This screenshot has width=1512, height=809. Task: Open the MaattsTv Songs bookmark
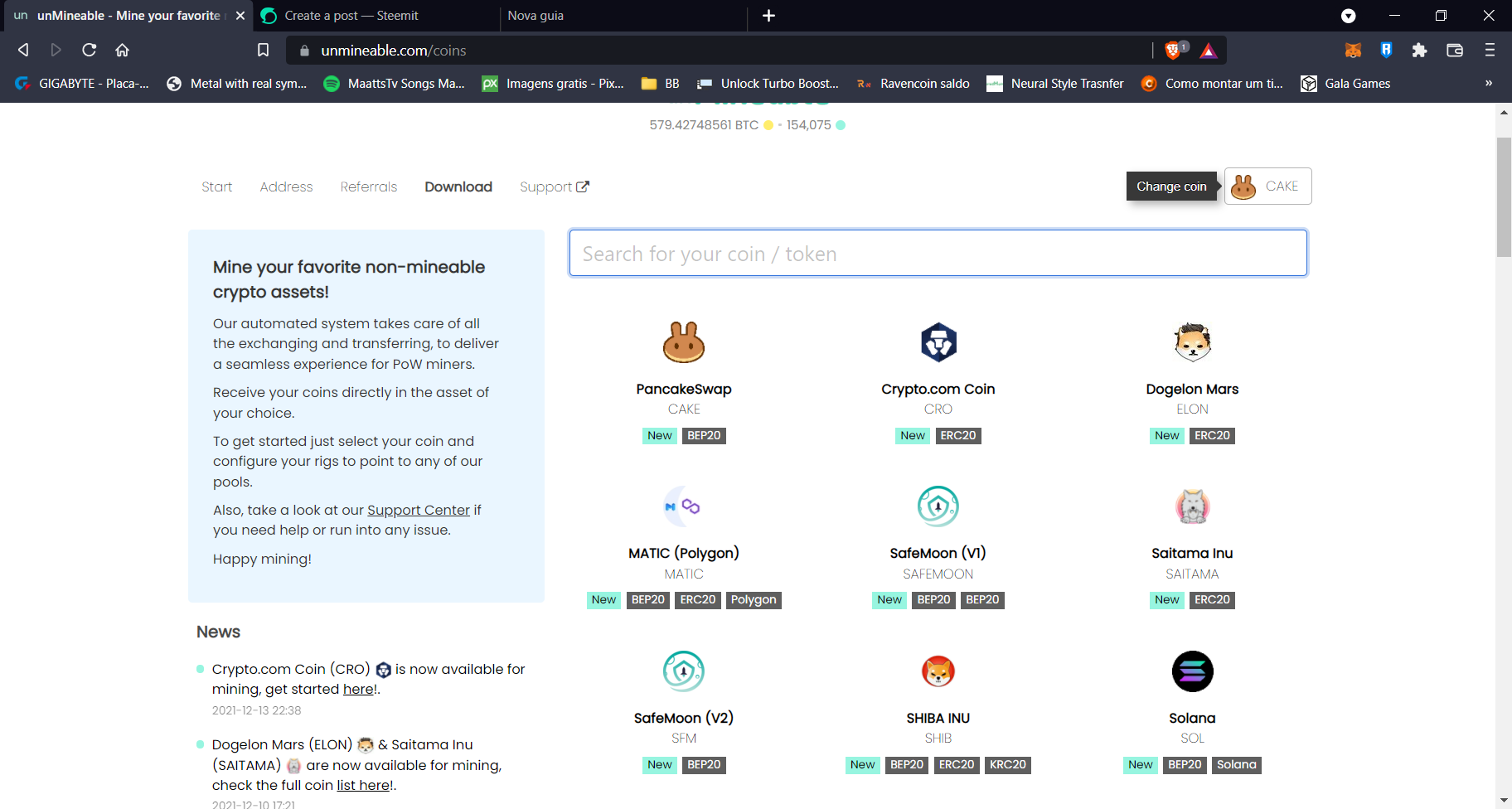[x=395, y=84]
